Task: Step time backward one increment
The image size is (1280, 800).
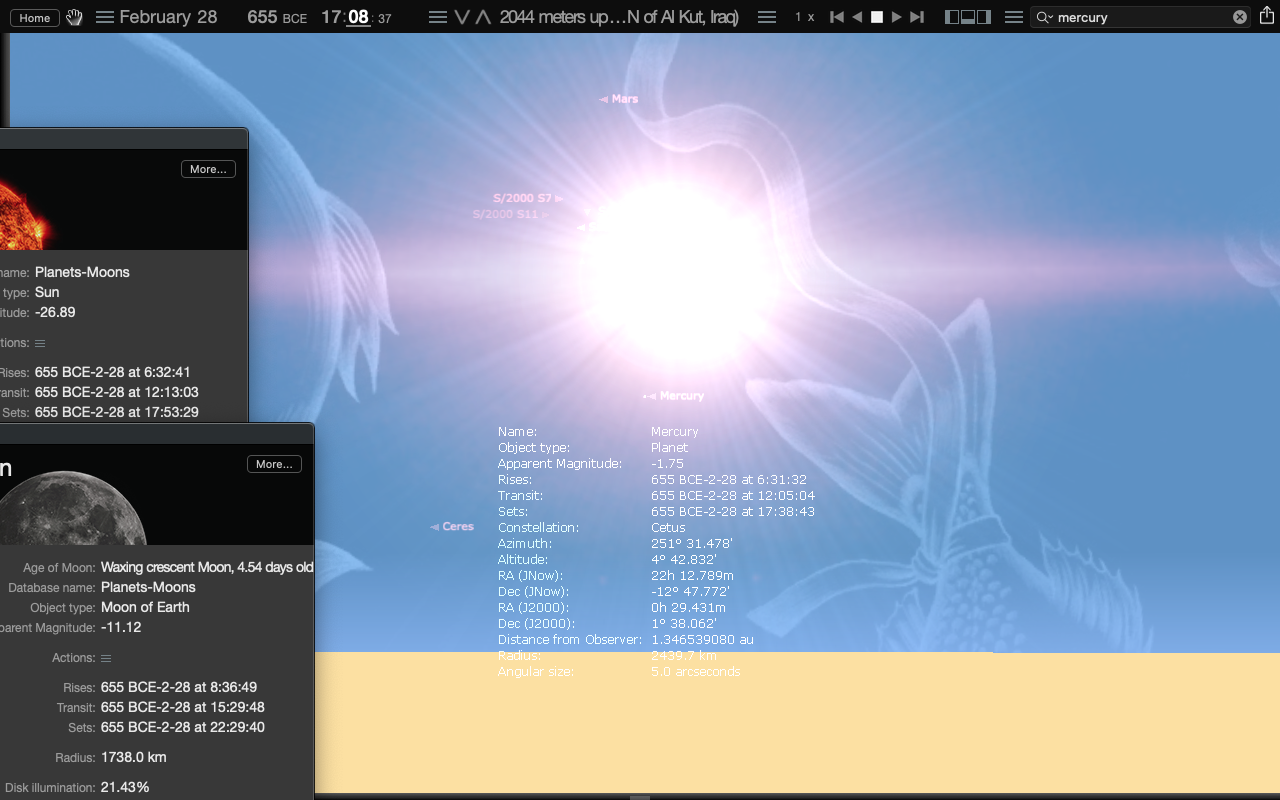Action: pyautogui.click(x=837, y=17)
